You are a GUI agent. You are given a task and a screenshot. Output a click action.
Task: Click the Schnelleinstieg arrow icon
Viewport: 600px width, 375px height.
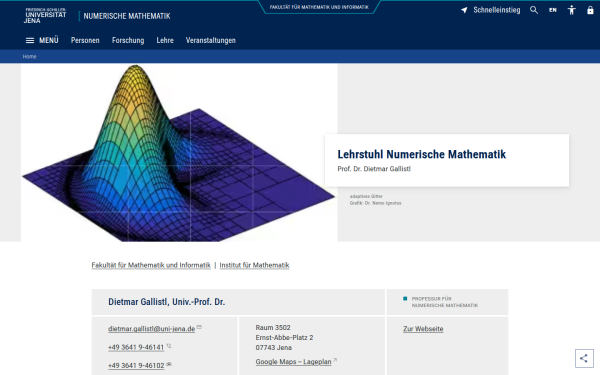464,10
